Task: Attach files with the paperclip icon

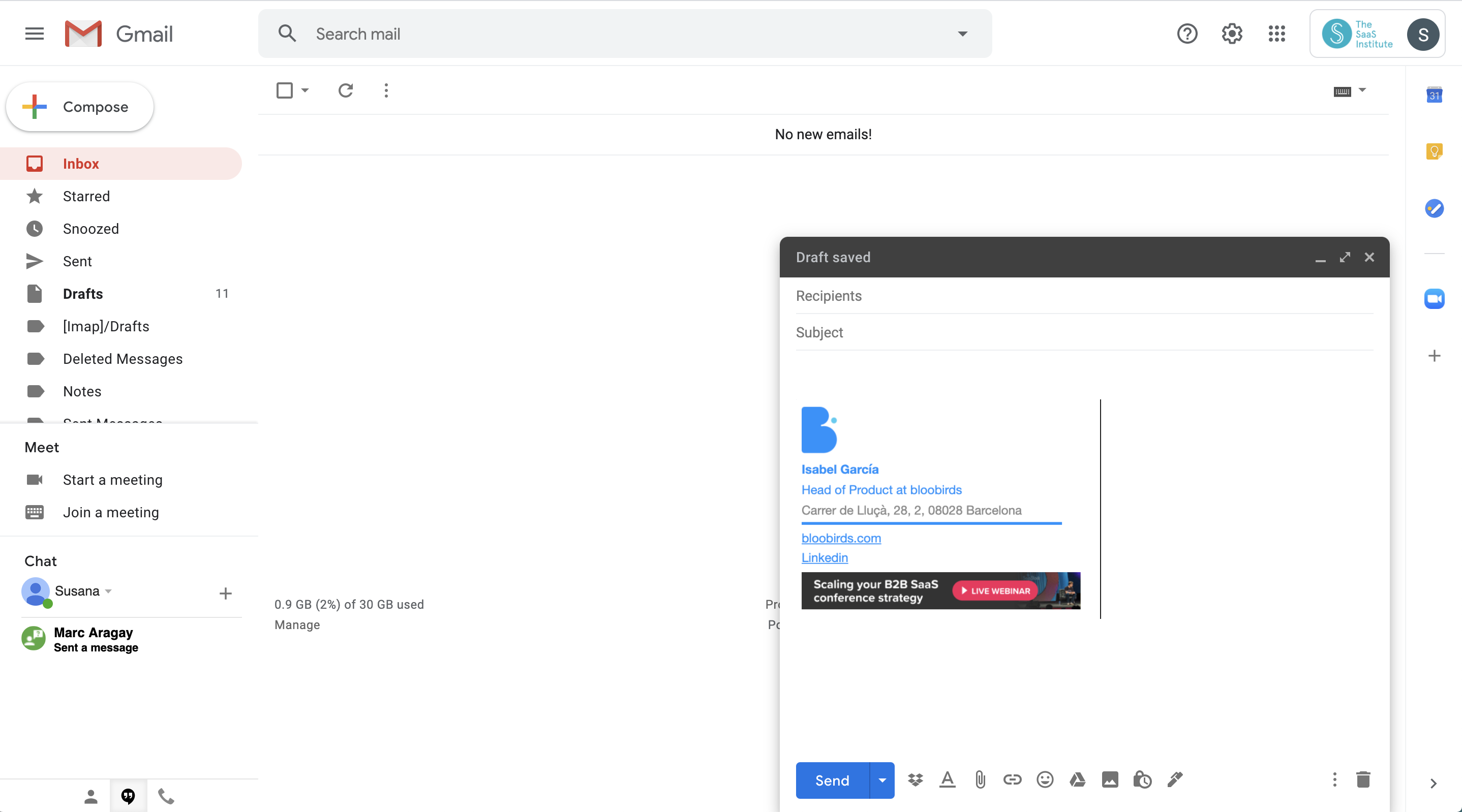Action: (980, 779)
